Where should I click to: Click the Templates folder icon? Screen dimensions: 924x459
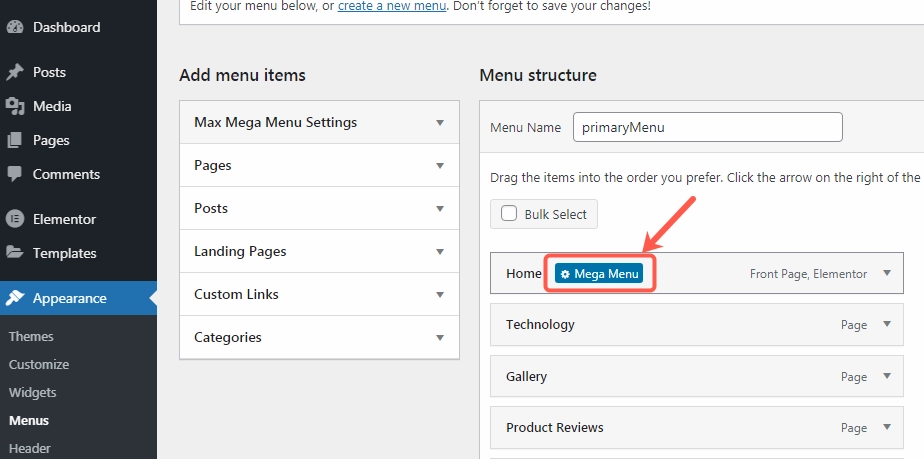[15, 253]
